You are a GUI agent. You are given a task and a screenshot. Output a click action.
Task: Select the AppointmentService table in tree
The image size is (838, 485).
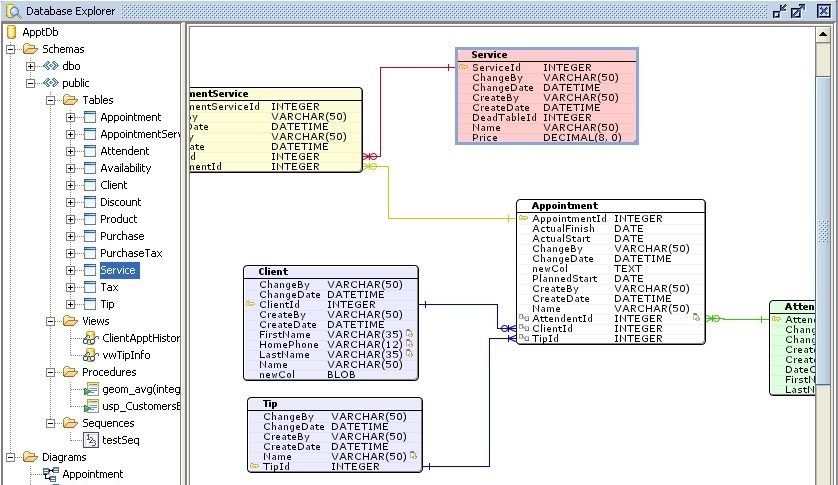(x=140, y=134)
